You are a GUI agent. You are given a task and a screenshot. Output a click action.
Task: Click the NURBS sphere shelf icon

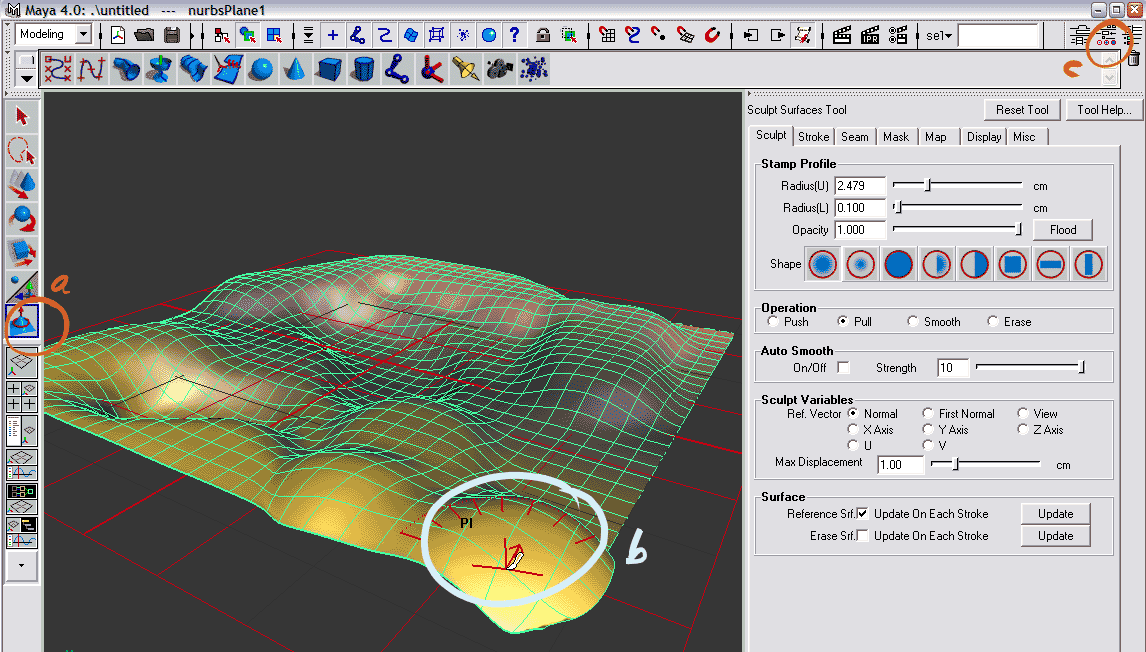click(x=261, y=70)
